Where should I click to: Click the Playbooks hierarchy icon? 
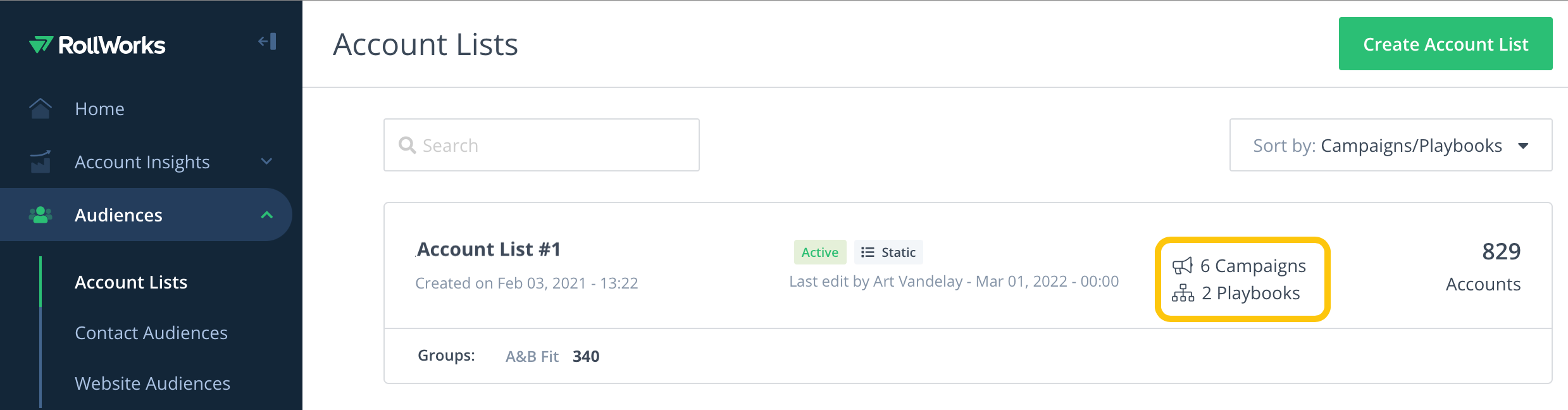tap(1183, 293)
